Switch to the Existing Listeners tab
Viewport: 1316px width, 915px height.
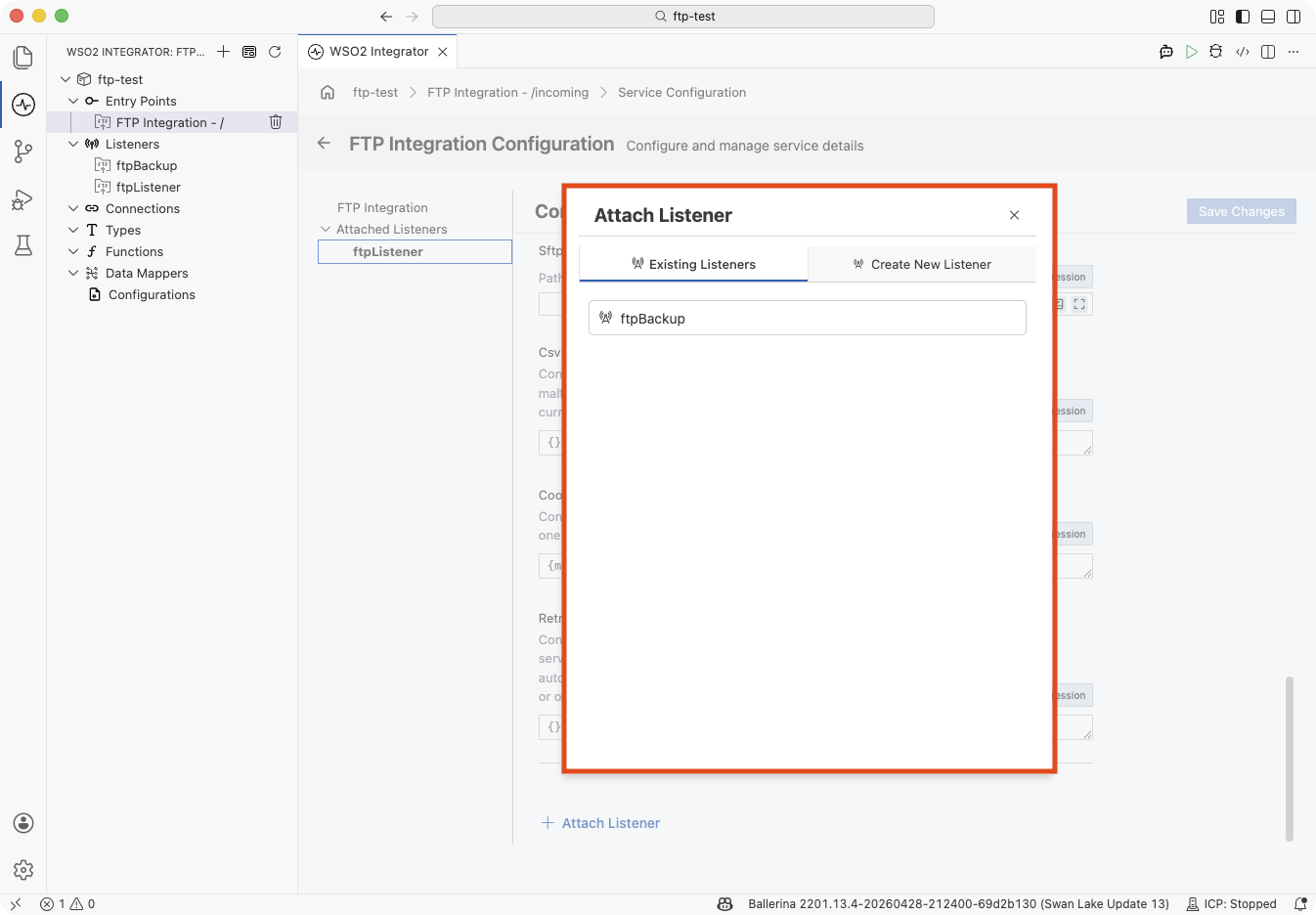tap(693, 264)
